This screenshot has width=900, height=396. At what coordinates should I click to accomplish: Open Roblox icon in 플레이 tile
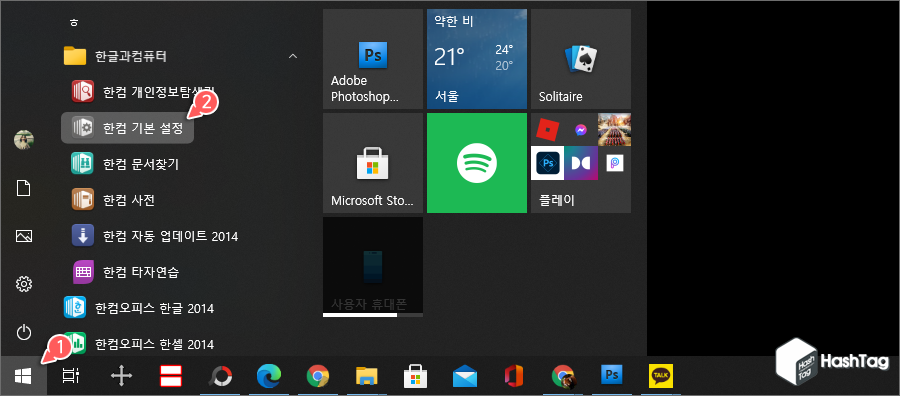(547, 130)
